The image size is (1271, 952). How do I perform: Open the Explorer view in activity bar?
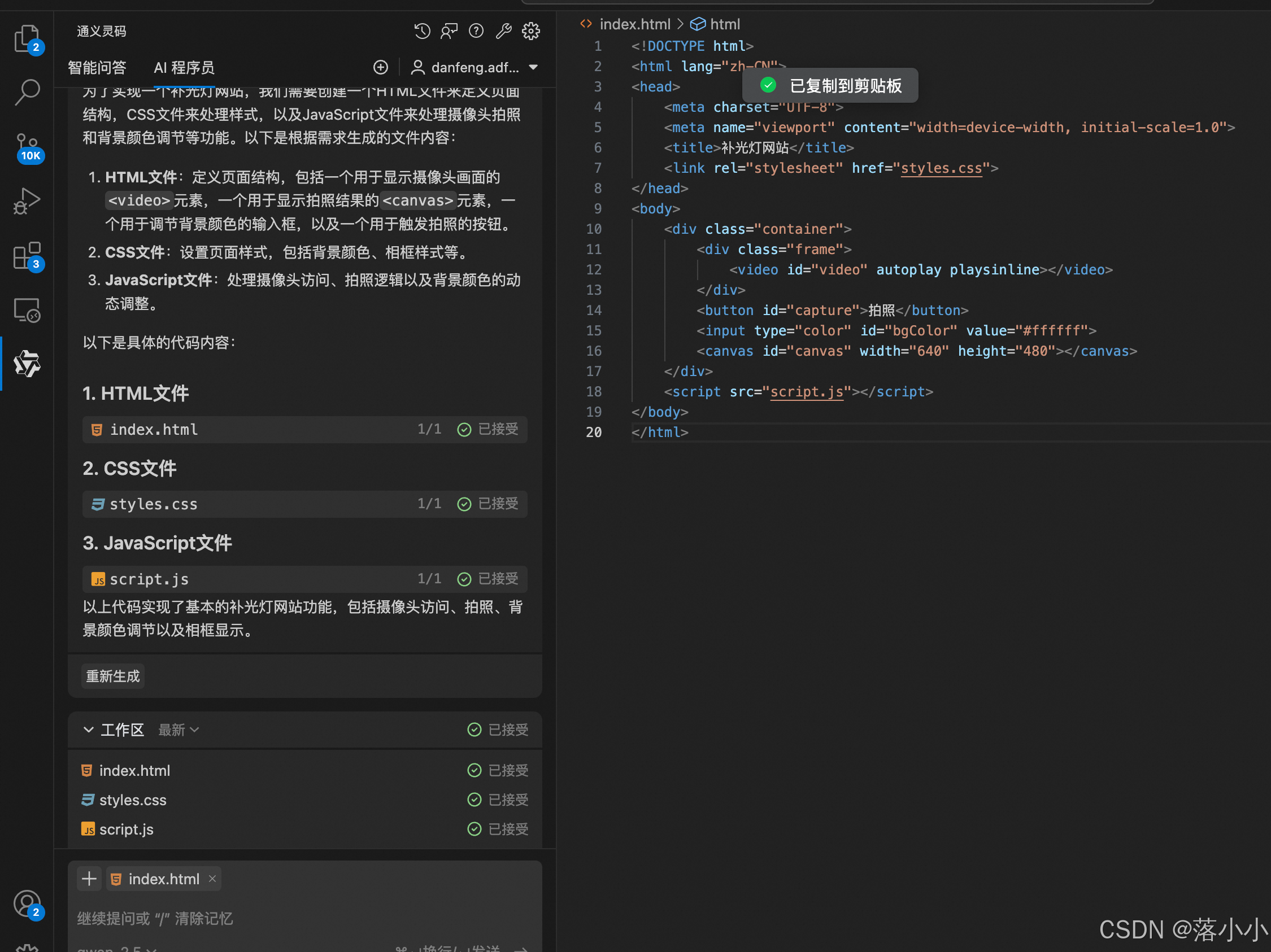(x=27, y=38)
